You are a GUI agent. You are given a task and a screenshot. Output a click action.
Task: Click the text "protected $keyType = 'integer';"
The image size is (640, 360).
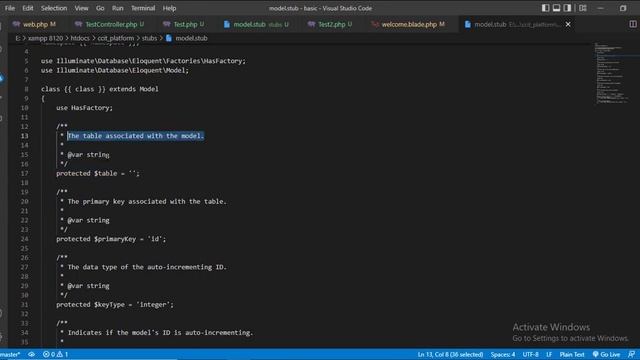115,305
